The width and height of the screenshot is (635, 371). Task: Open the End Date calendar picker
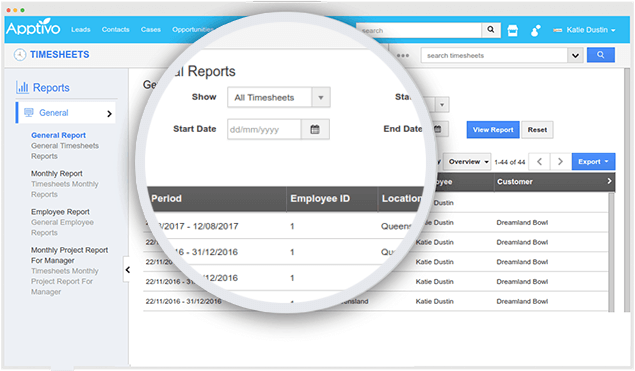(x=437, y=129)
